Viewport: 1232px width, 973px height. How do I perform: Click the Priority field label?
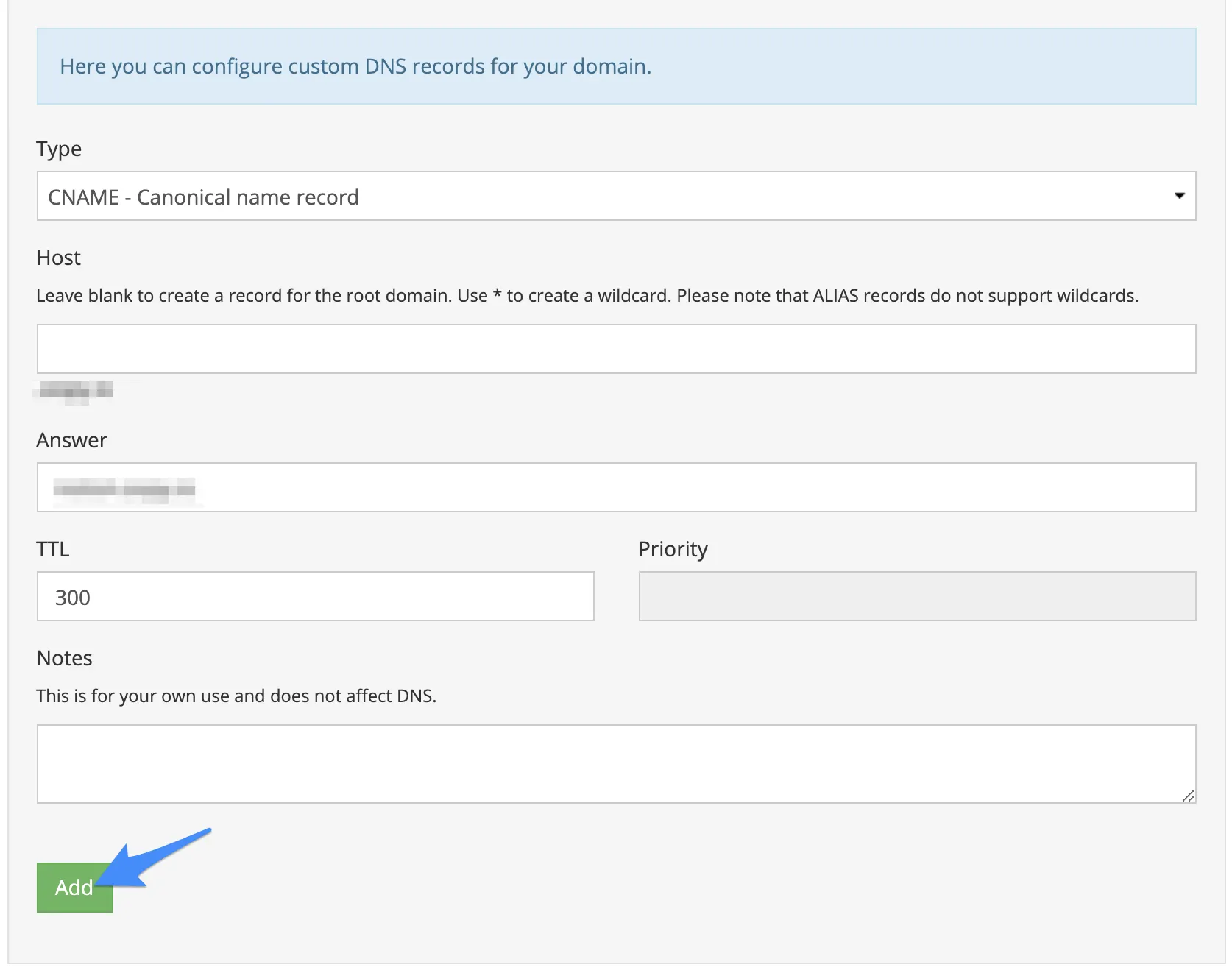tap(673, 550)
